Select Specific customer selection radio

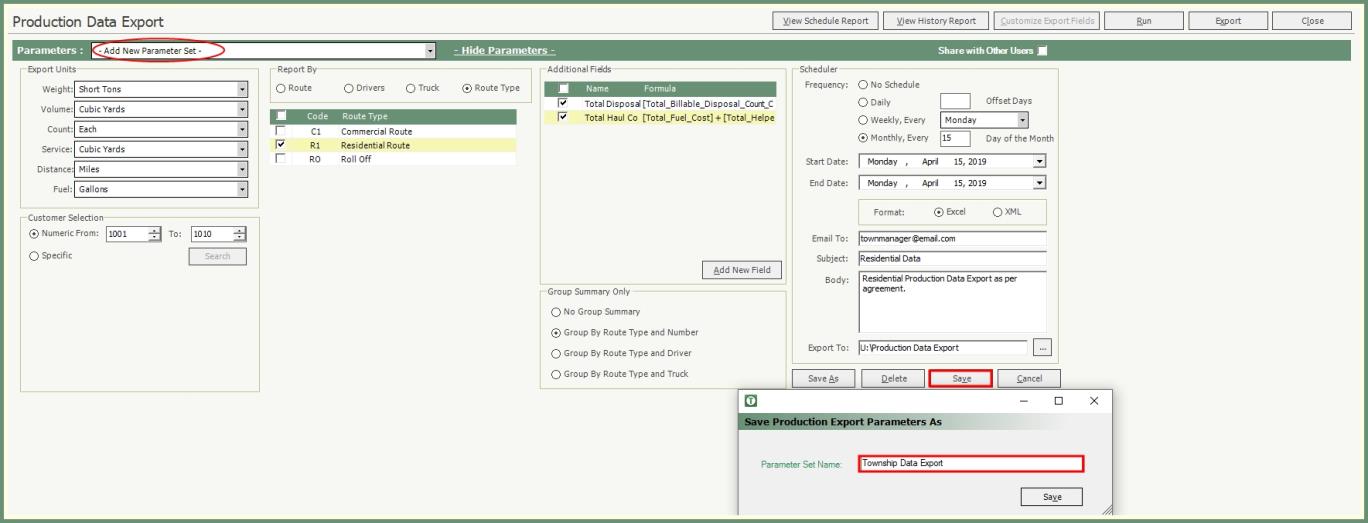[36, 256]
